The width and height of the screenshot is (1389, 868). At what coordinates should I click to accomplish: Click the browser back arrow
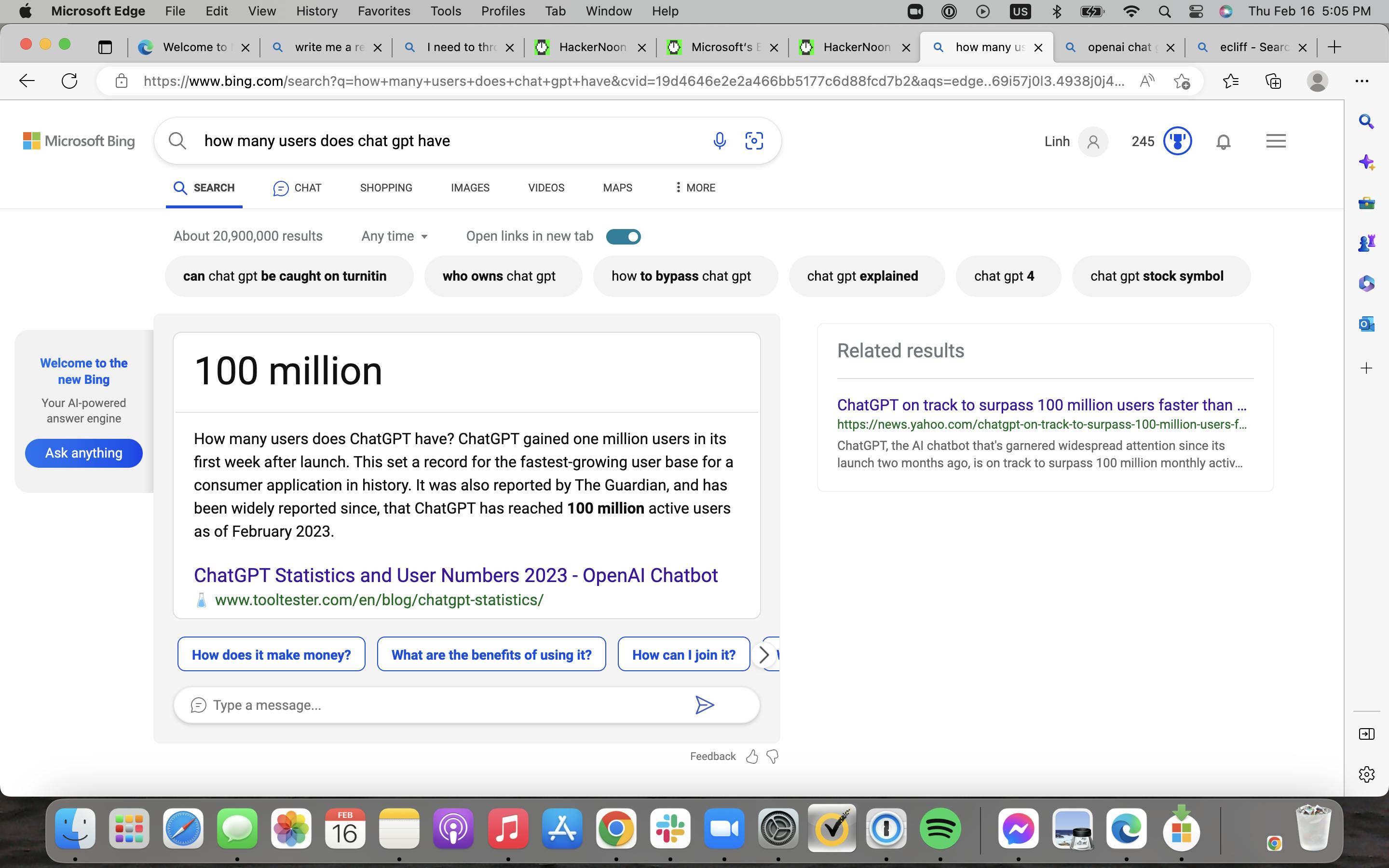[27, 81]
